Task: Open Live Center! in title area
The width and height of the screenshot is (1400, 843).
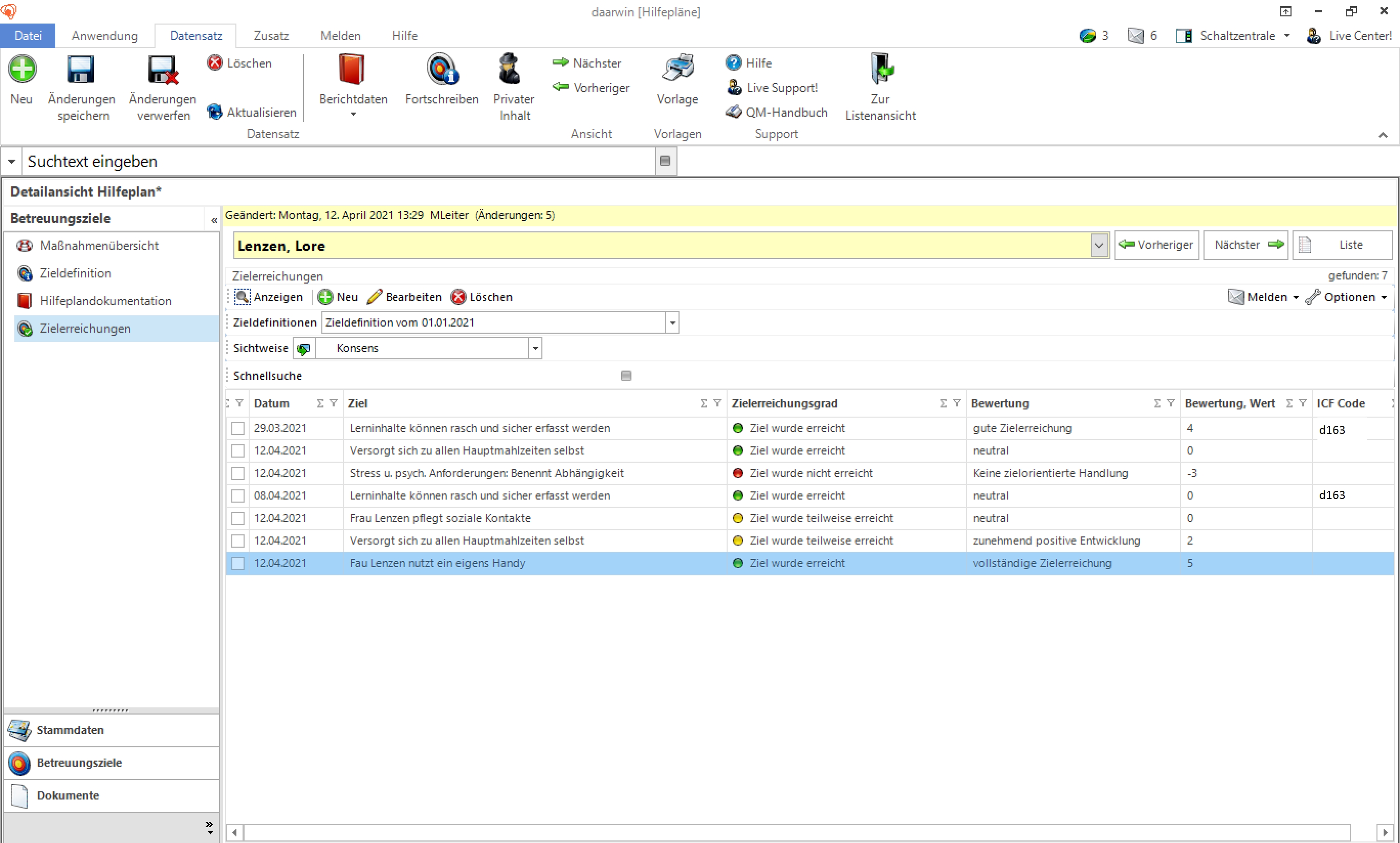Action: tap(1348, 36)
